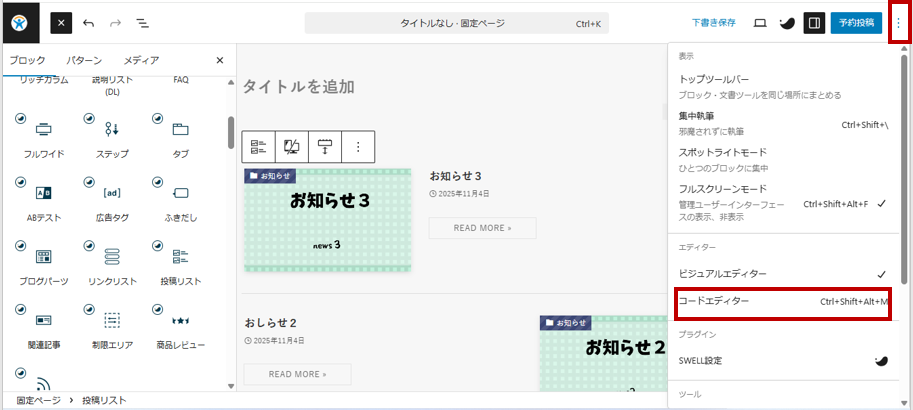Open the three-dot options menu in header
The width and height of the screenshot is (913, 410).
897,22
